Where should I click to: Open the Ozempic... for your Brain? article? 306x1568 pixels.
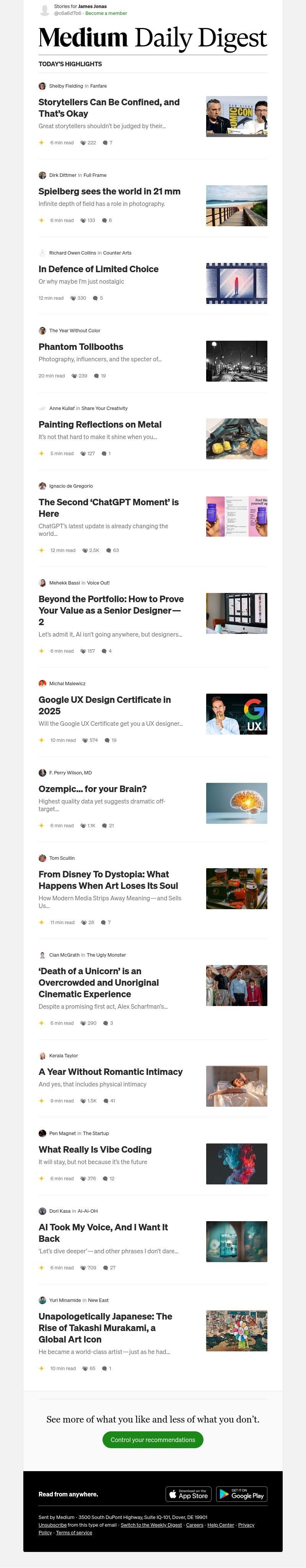click(x=93, y=789)
